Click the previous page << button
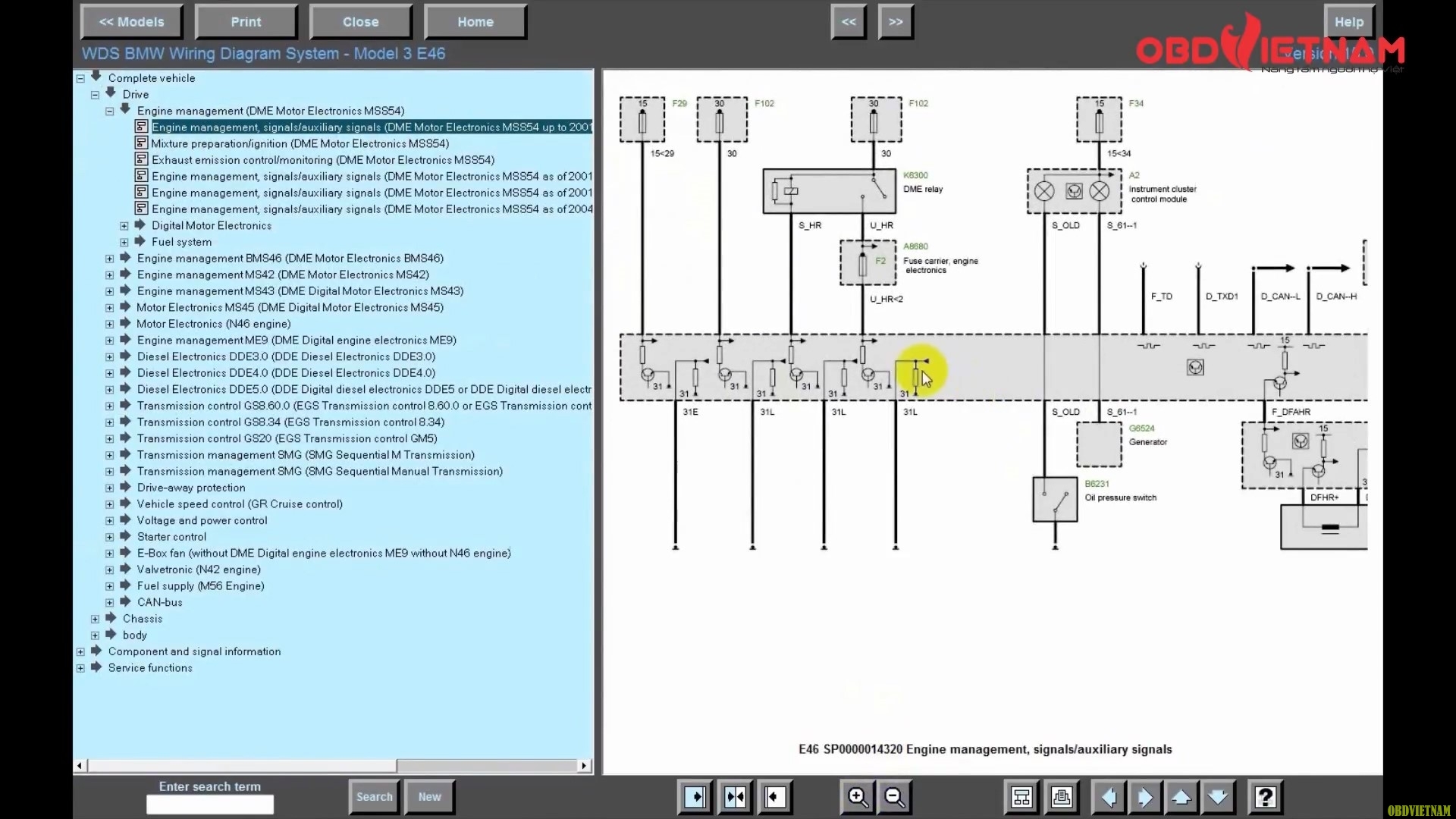Viewport: 1456px width, 819px height. click(x=849, y=22)
